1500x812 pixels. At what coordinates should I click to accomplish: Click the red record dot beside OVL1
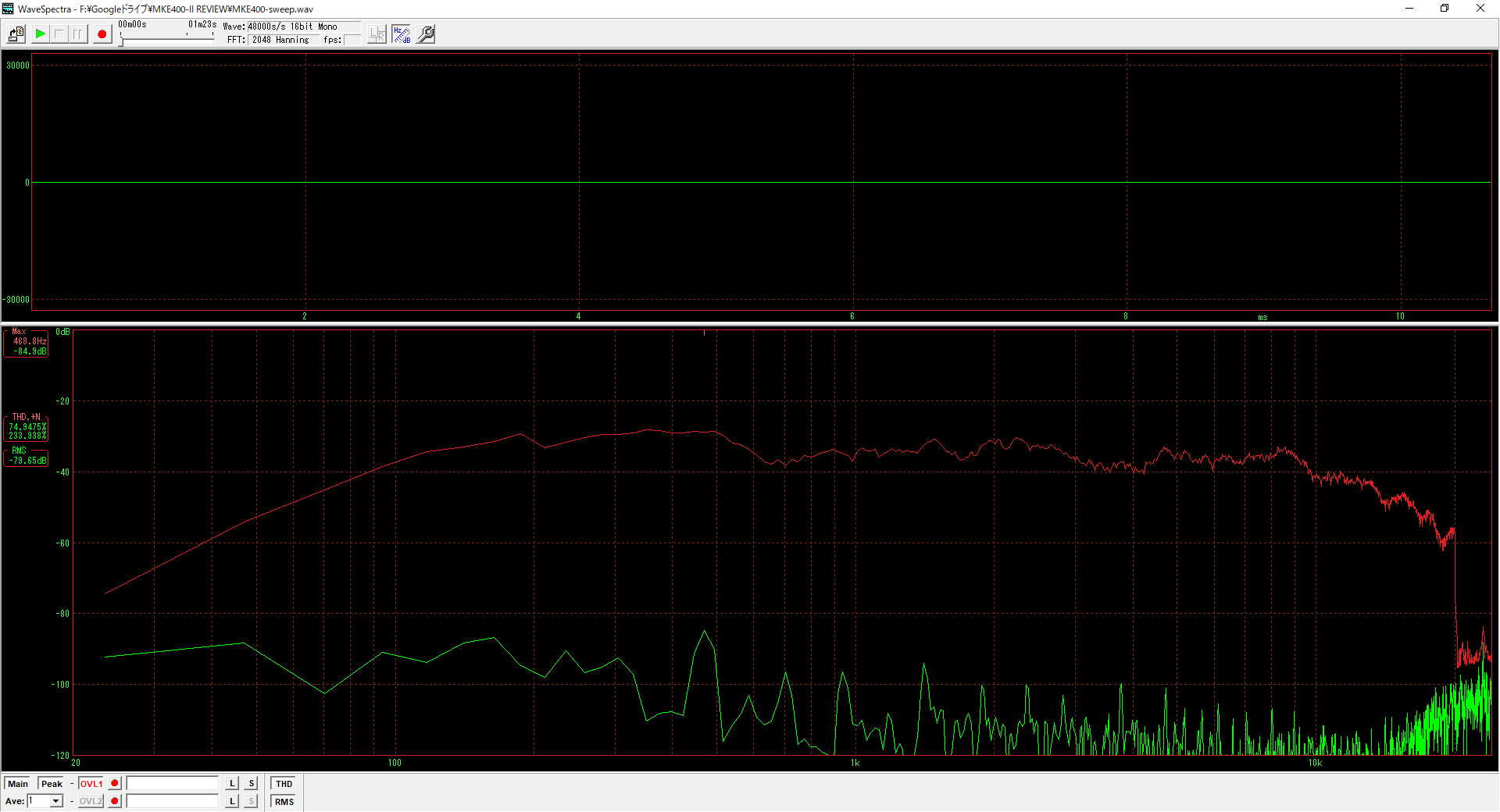[115, 783]
